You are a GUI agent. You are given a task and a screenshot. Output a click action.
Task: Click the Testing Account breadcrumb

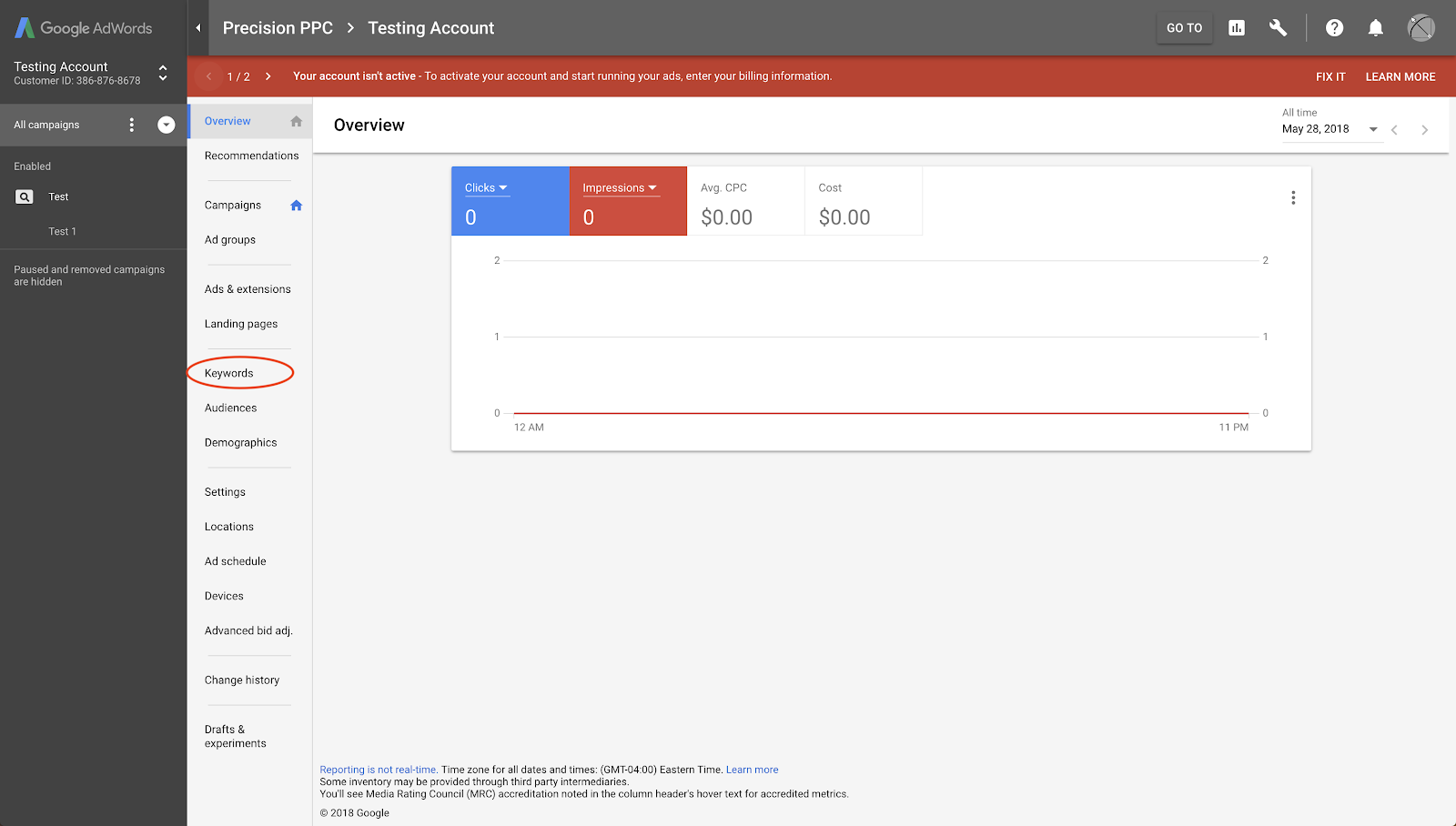click(x=430, y=28)
